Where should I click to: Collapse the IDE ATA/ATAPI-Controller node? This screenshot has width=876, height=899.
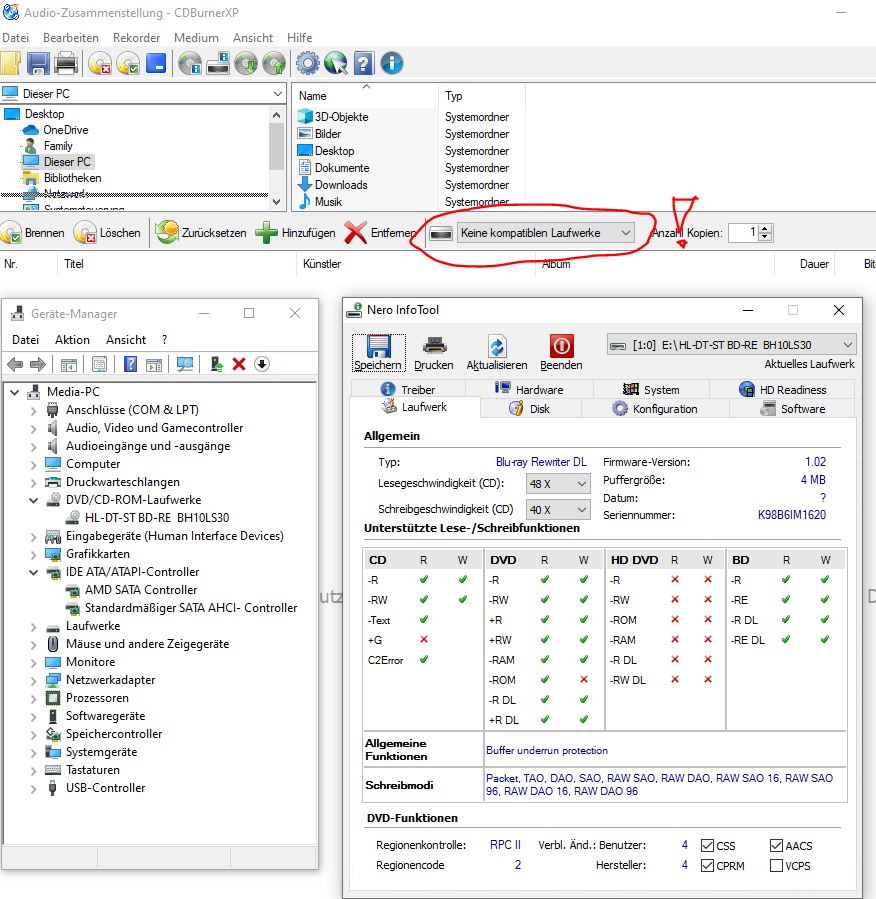33,572
